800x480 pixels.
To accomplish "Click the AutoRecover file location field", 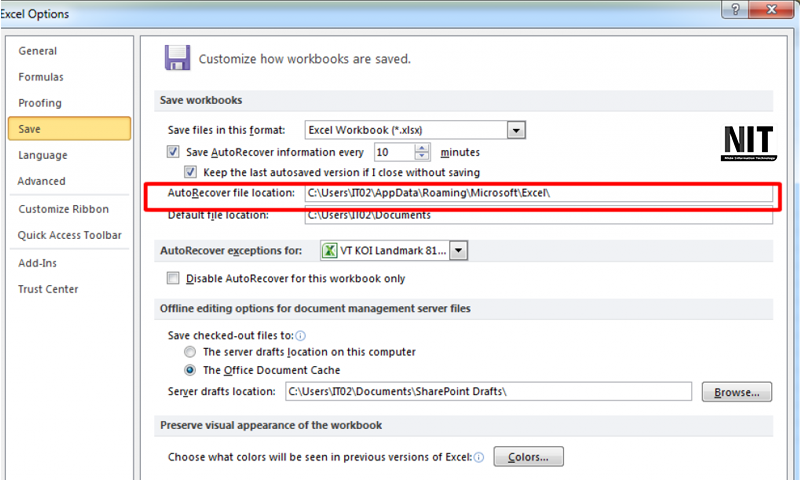I will point(538,193).
